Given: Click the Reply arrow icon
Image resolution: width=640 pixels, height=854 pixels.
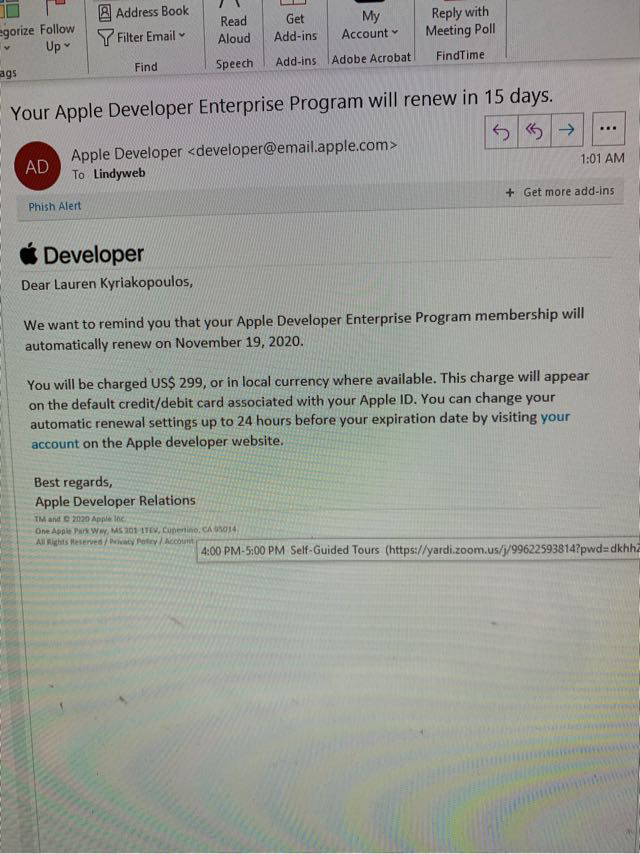Looking at the screenshot, I should click(501, 131).
